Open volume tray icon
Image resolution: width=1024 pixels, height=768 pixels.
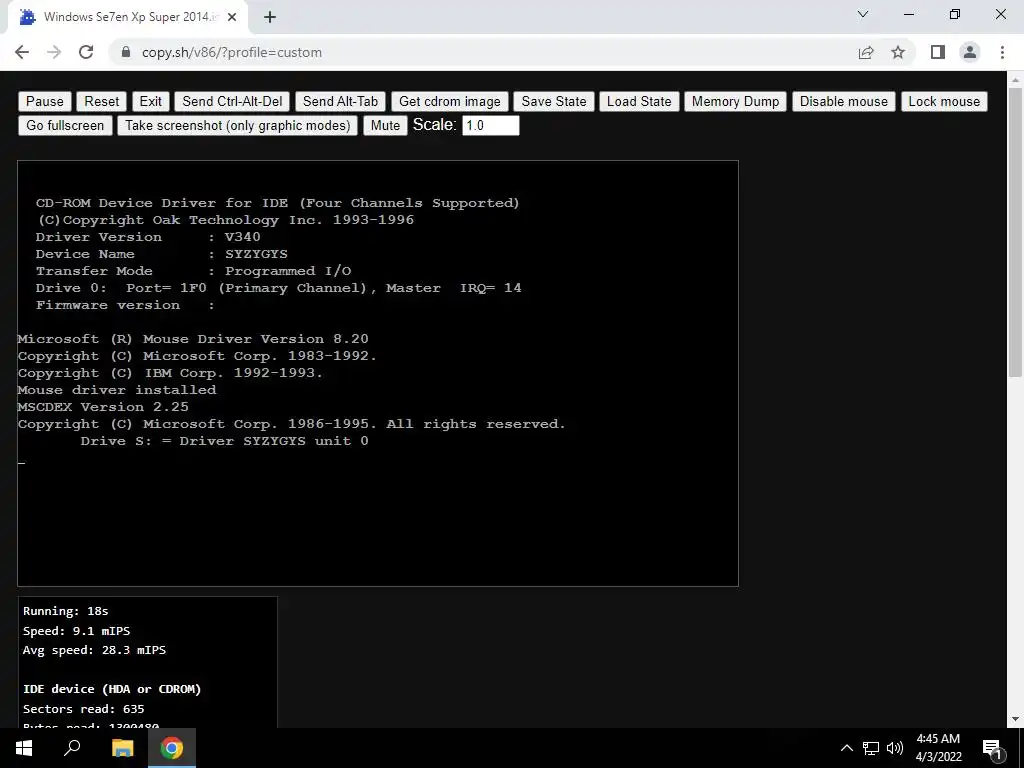[895, 748]
